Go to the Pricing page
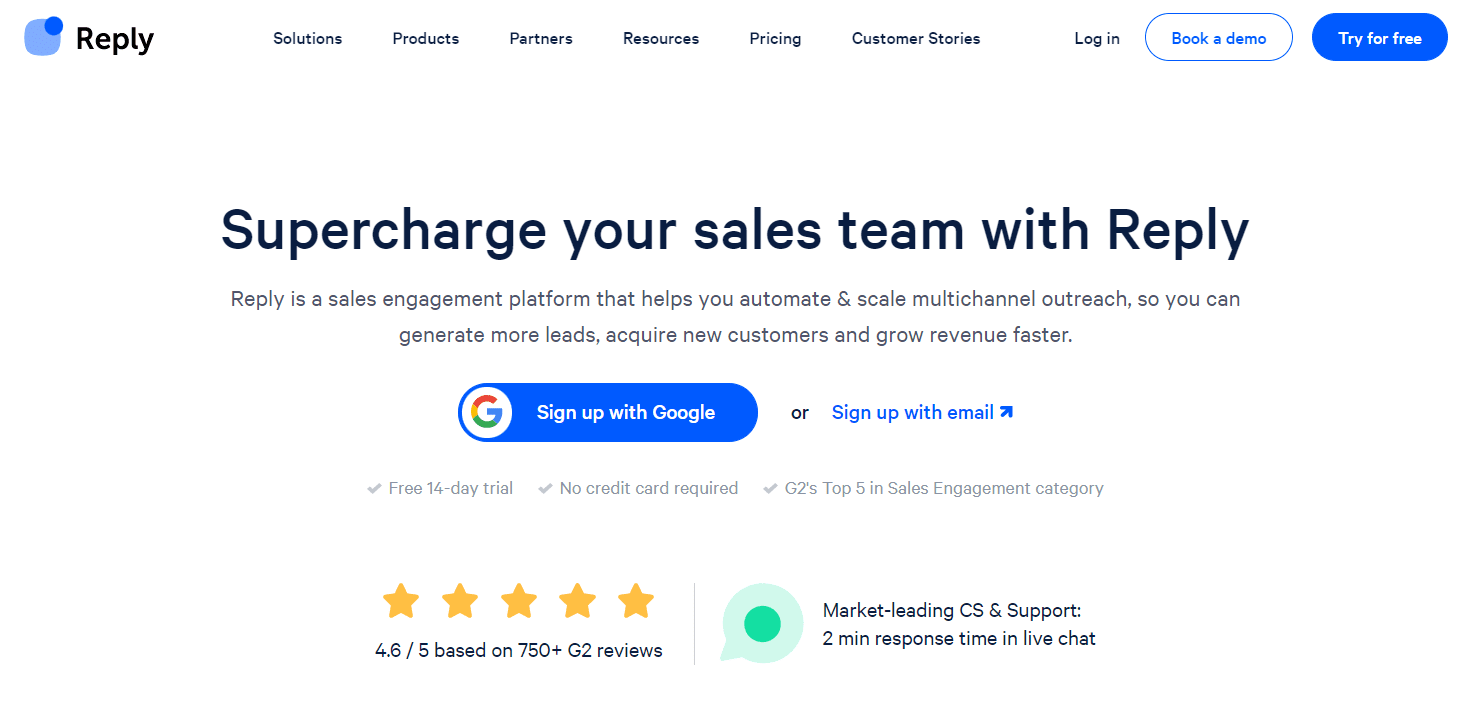The image size is (1457, 703). (775, 38)
